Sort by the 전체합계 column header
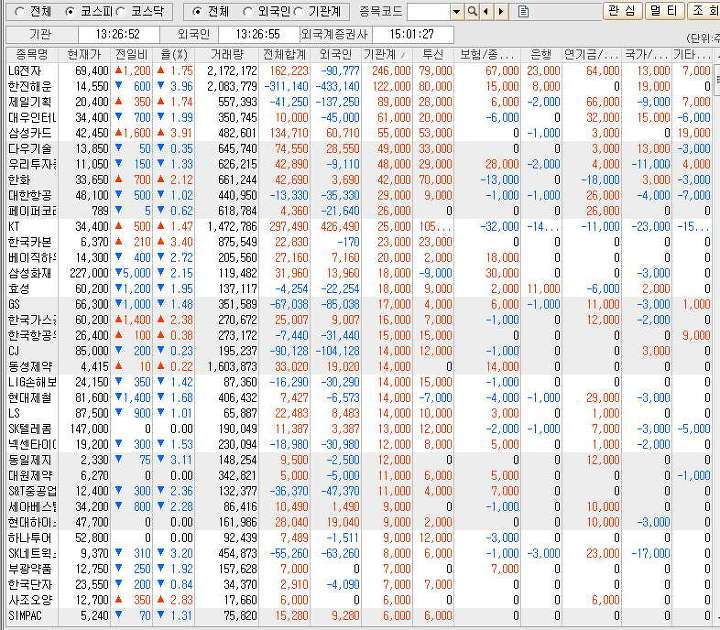 click(284, 55)
